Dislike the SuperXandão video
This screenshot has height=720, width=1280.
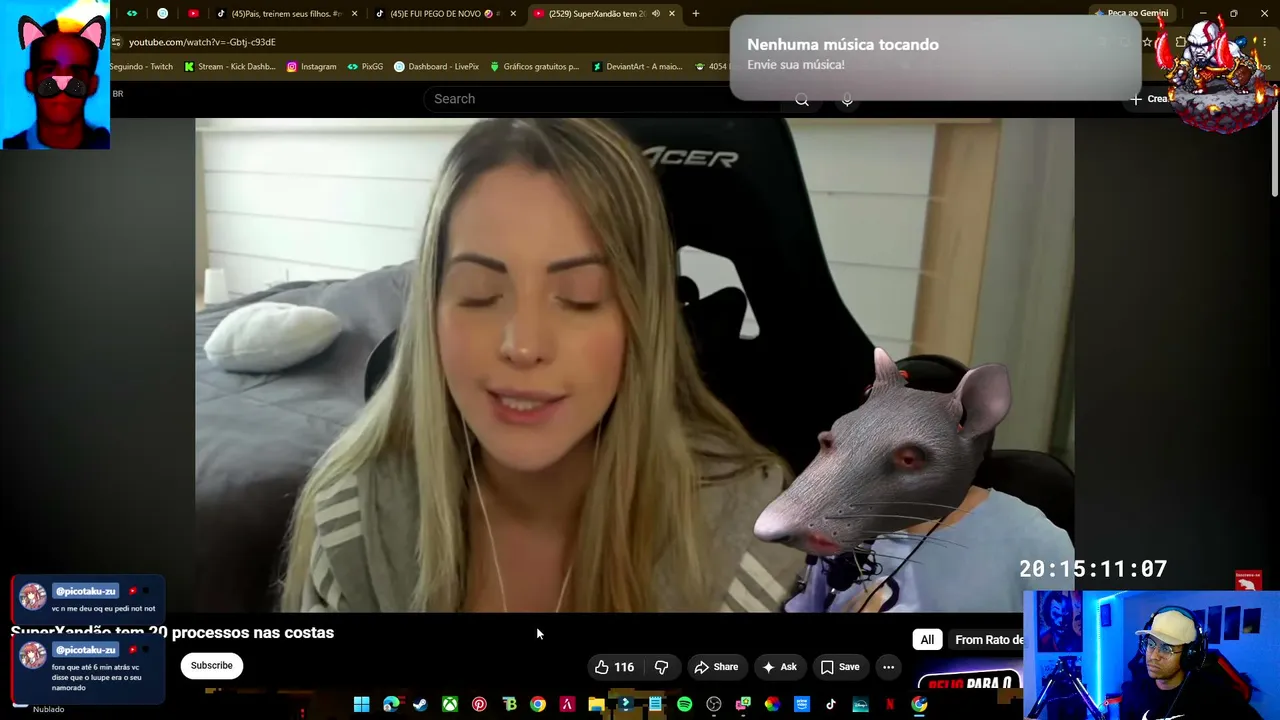(661, 667)
